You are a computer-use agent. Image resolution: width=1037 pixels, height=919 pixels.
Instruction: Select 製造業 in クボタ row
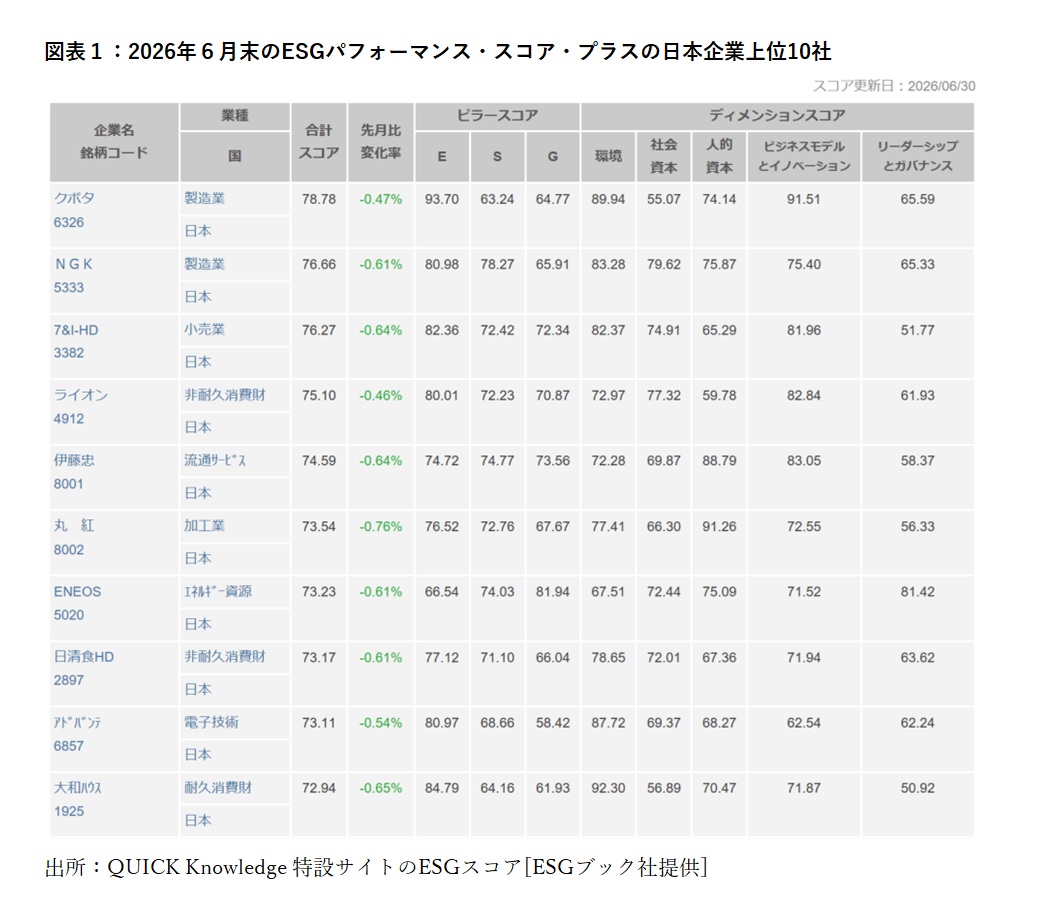tap(204, 198)
